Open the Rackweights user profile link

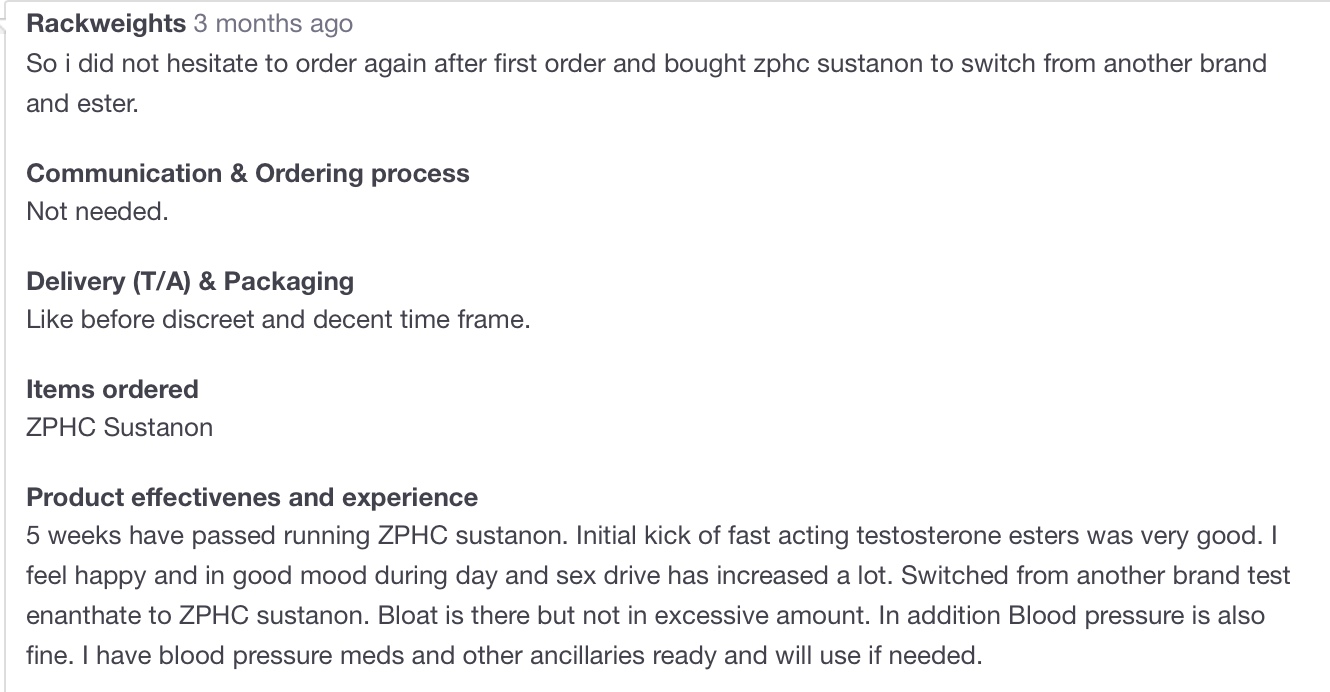point(106,23)
